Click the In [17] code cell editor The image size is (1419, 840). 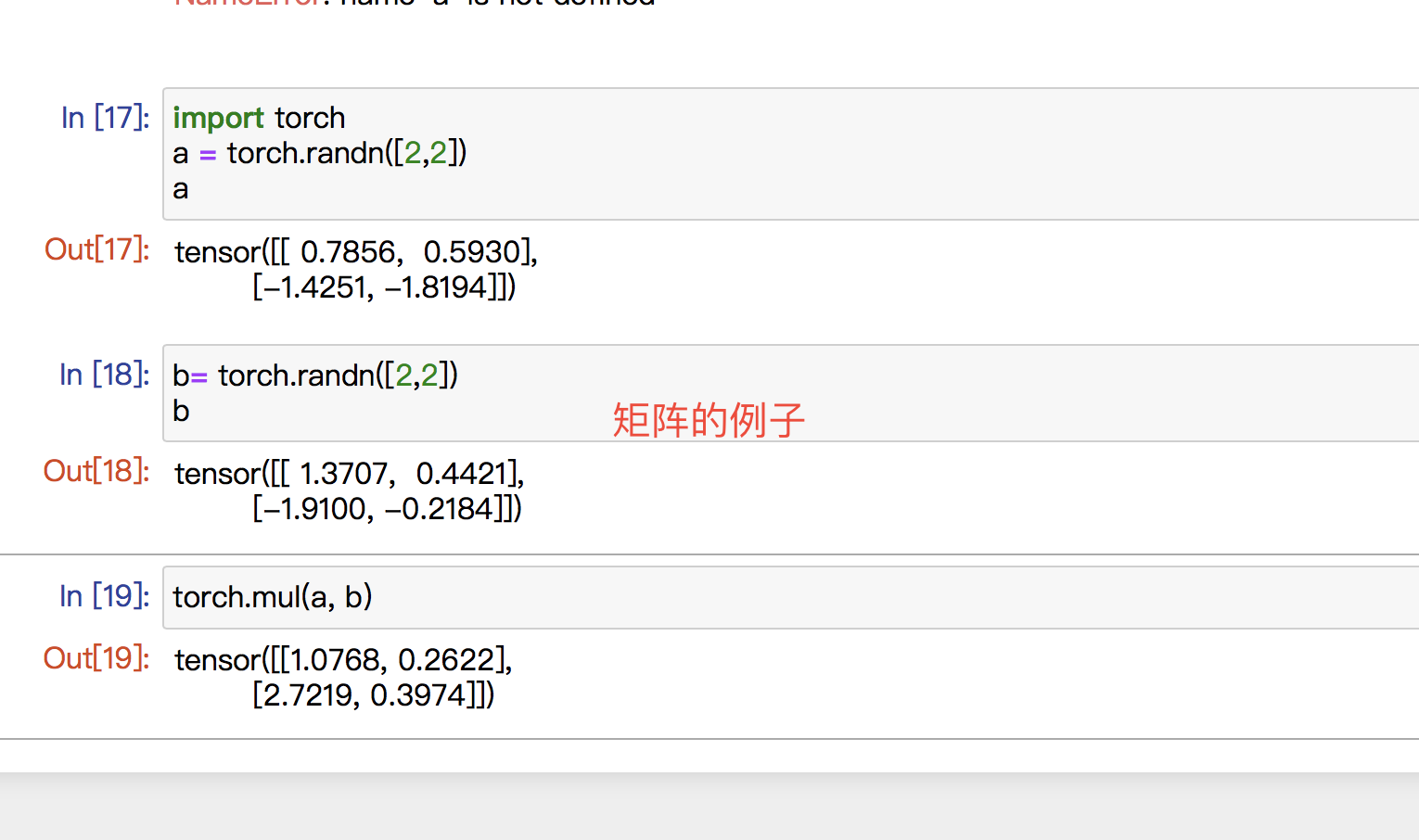pyautogui.click(x=791, y=154)
